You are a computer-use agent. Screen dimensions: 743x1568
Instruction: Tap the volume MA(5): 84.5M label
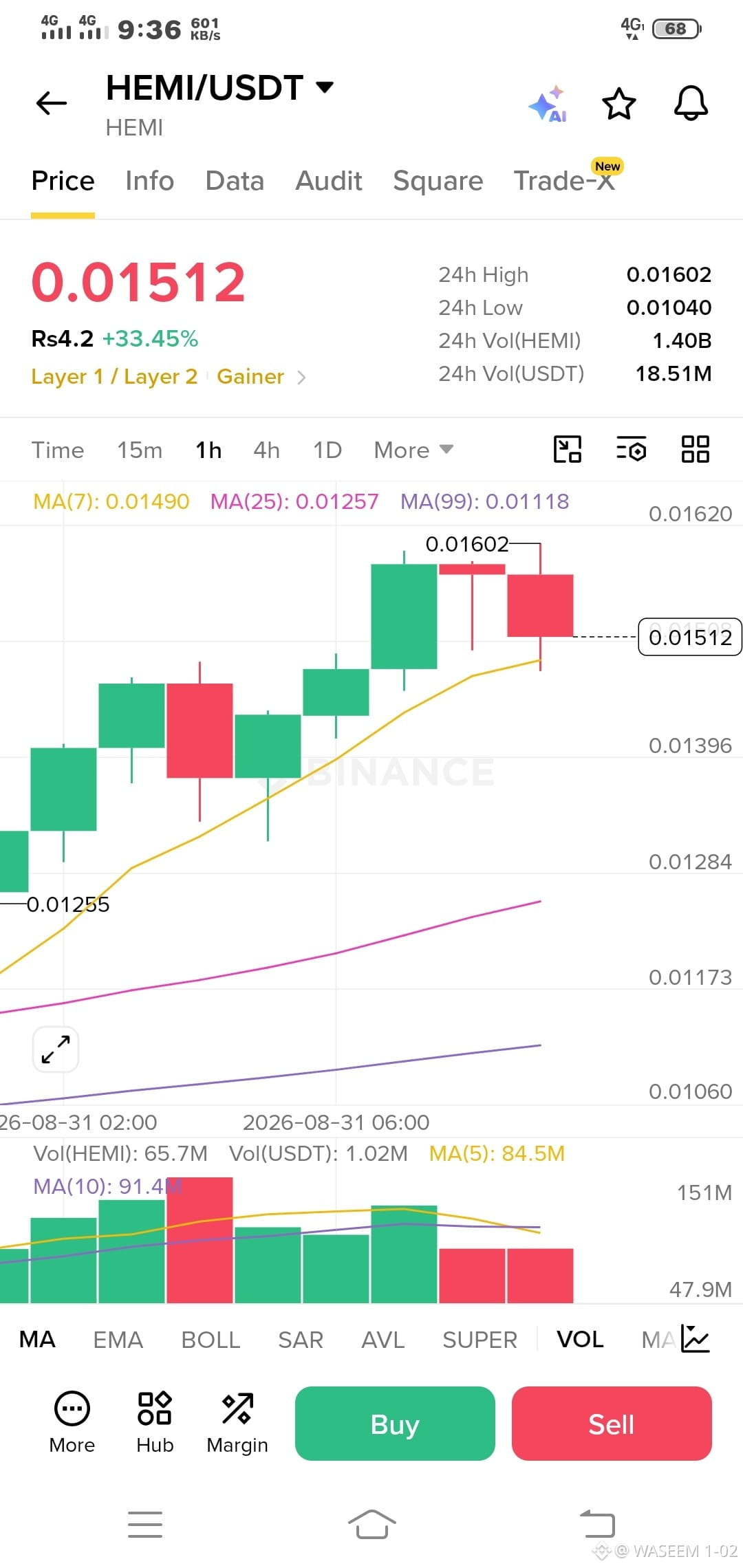497,1153
